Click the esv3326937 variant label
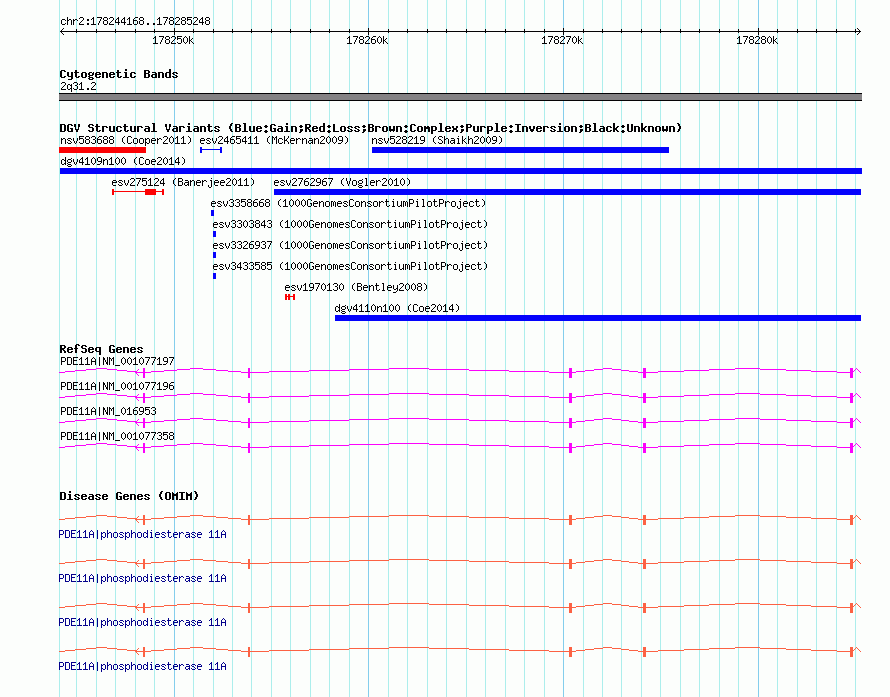This screenshot has width=890, height=697. 348,246
